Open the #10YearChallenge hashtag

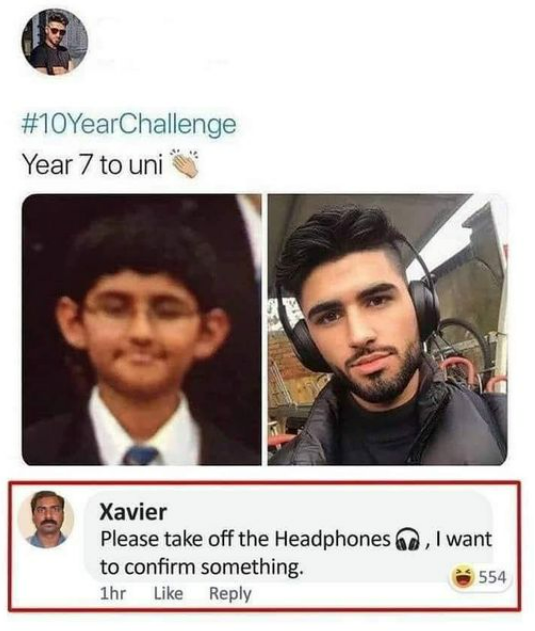130,124
